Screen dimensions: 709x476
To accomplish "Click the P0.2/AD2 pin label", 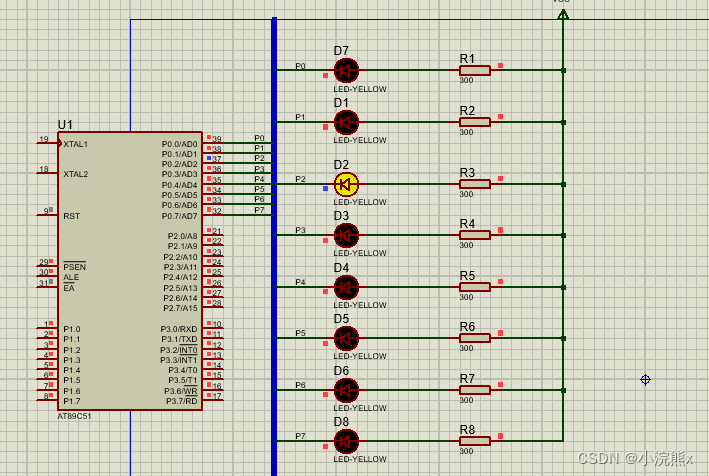I will (x=180, y=164).
